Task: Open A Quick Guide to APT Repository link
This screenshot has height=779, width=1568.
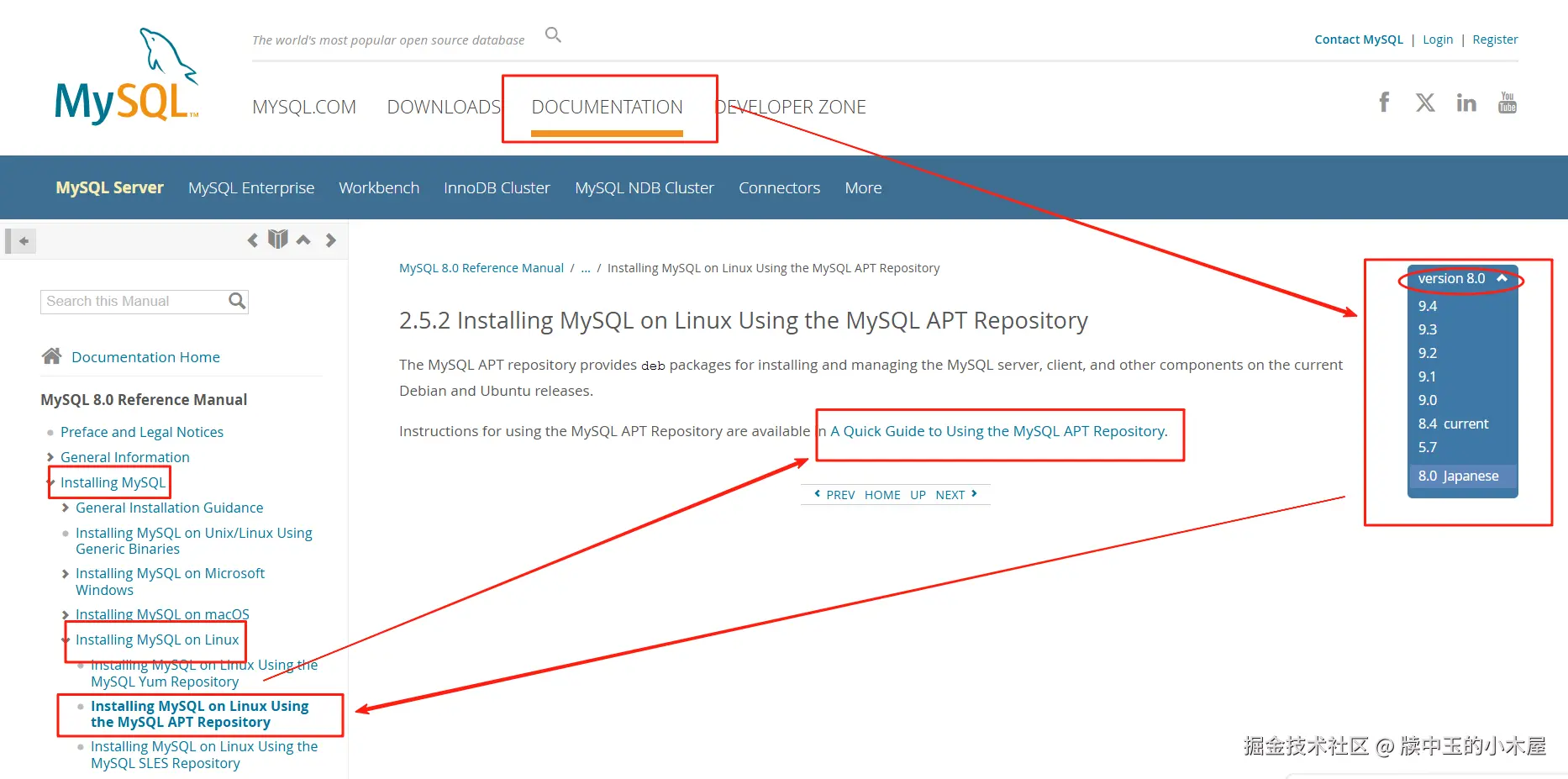Action: 998,431
